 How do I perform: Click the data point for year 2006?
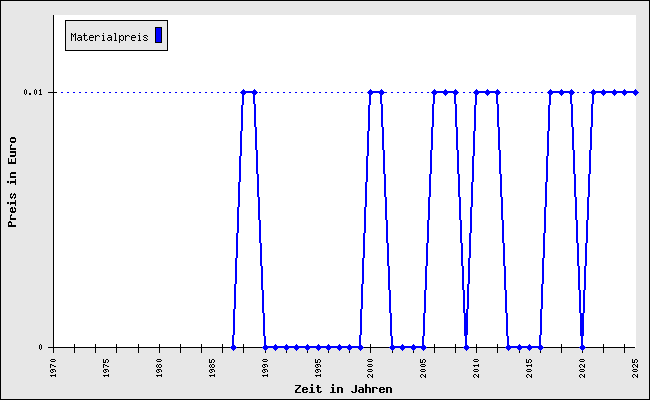pyautogui.click(x=434, y=92)
